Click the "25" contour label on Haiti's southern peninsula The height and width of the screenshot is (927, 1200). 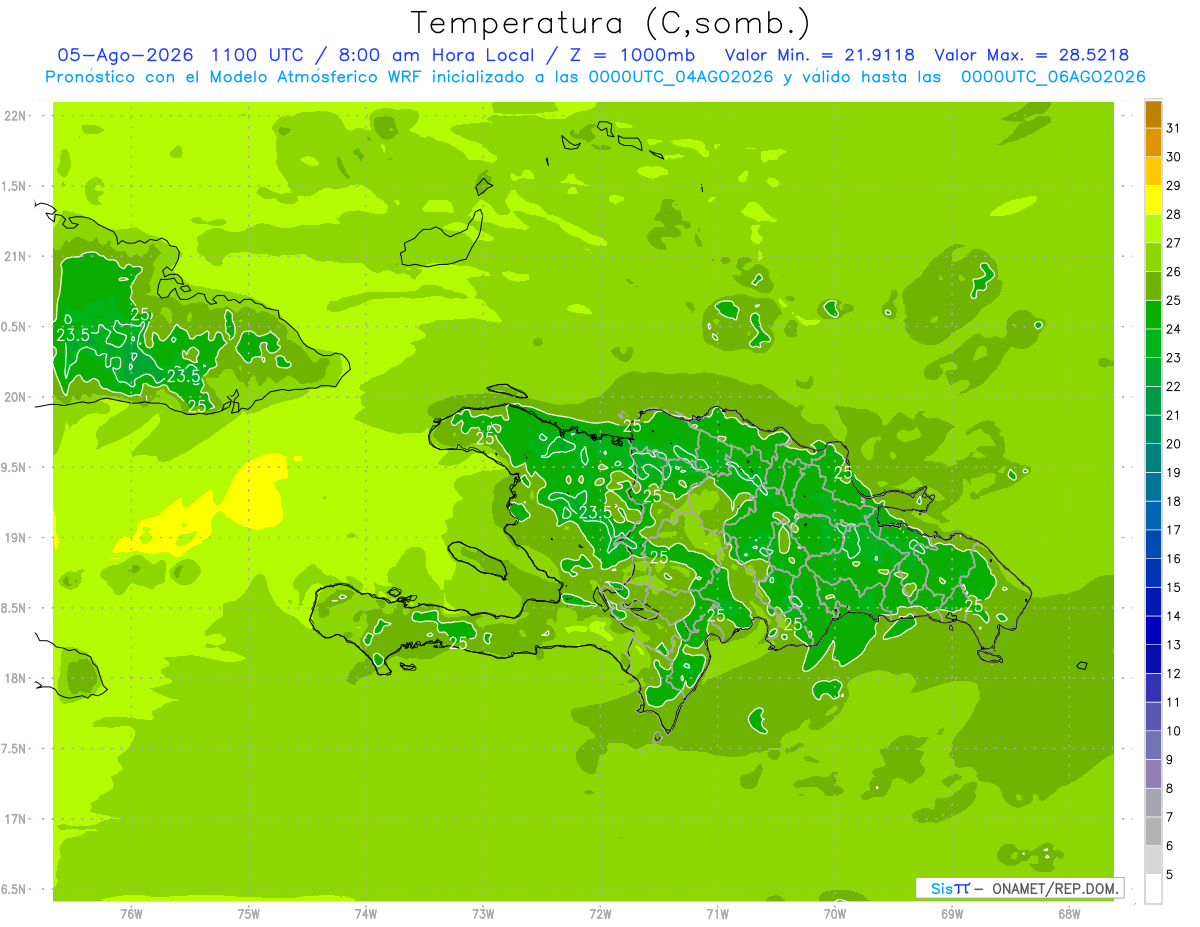coord(458,643)
